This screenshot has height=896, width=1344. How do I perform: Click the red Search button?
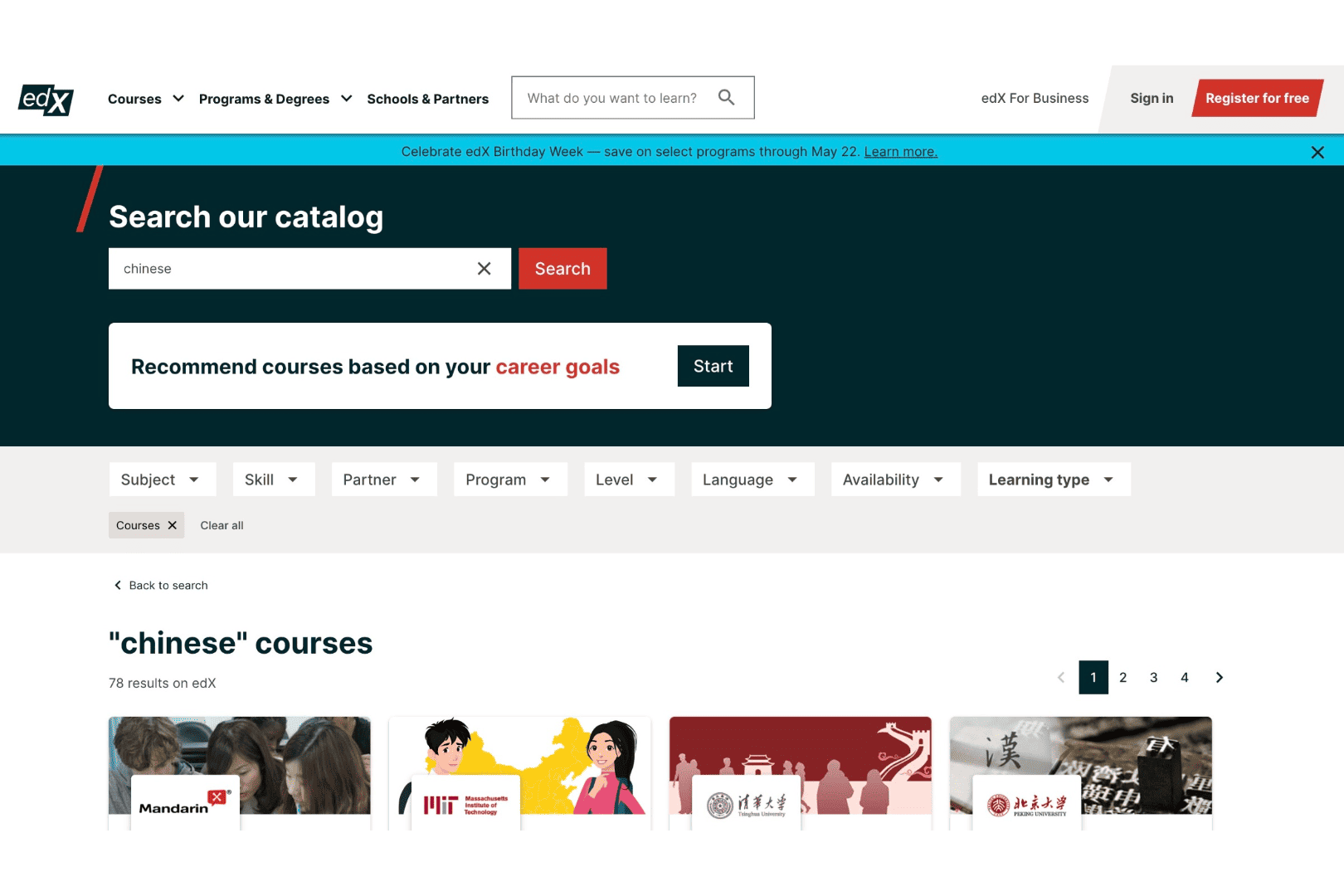562,269
